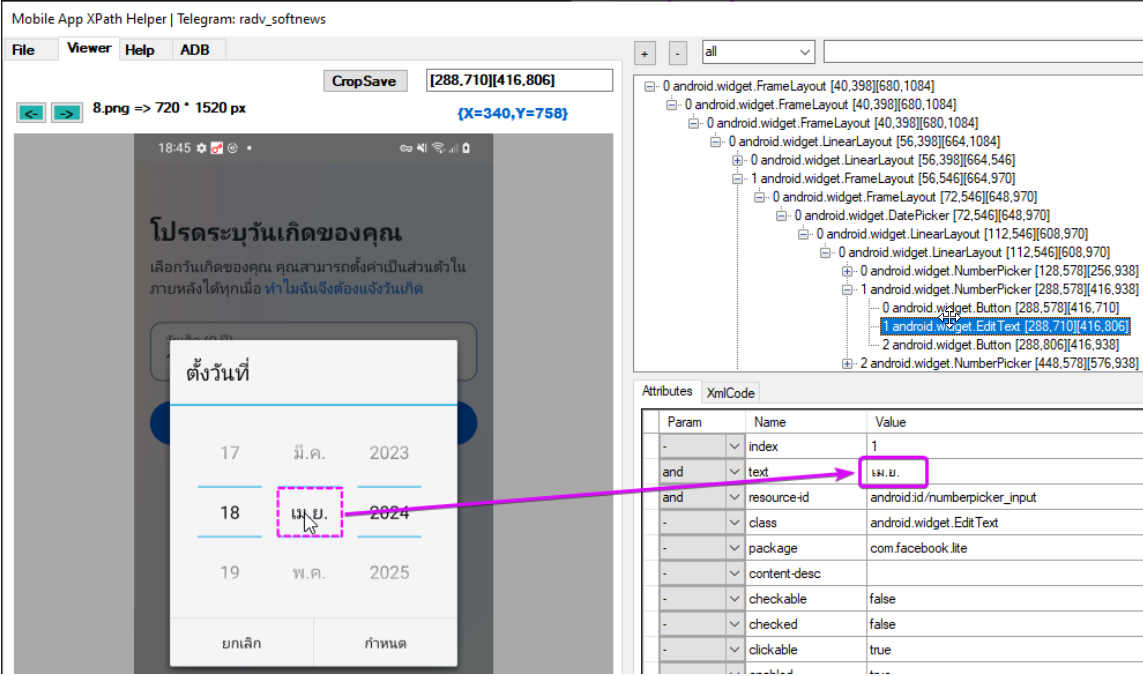The image size is (1143, 676).
Task: Collapse tree nodes with the minus button
Action: click(x=677, y=53)
